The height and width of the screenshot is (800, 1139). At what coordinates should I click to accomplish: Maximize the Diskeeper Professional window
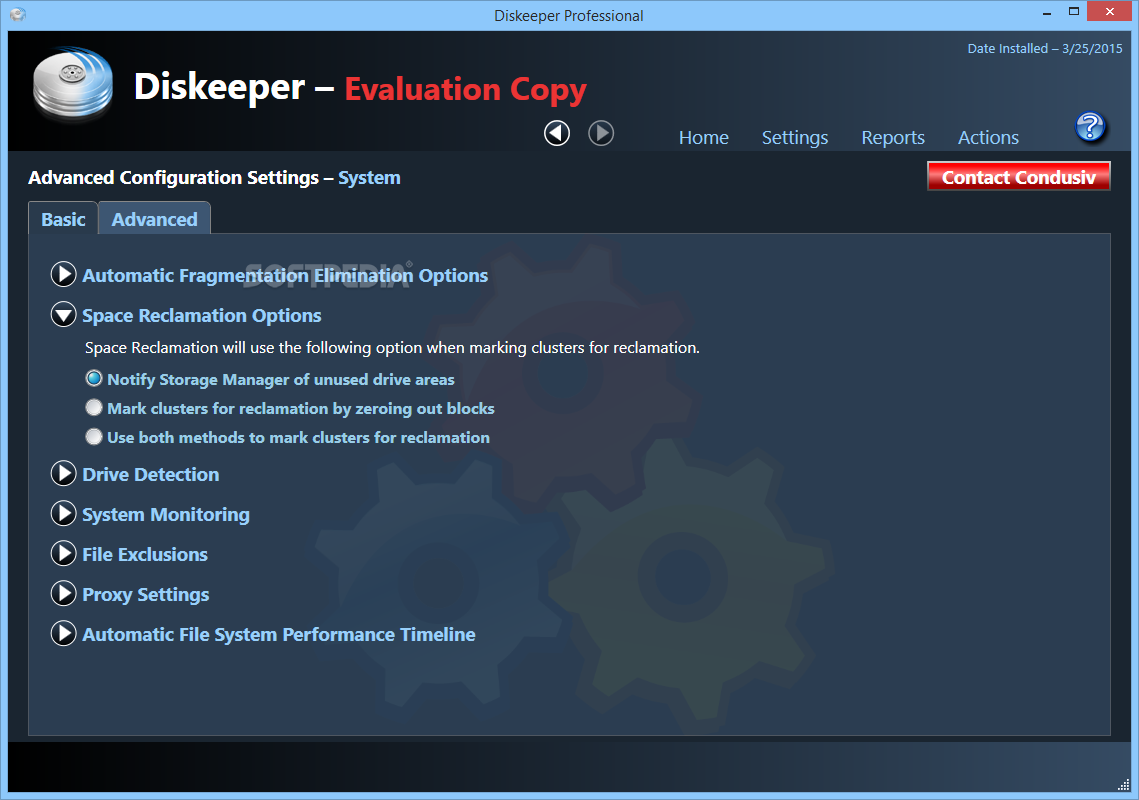[x=1074, y=12]
